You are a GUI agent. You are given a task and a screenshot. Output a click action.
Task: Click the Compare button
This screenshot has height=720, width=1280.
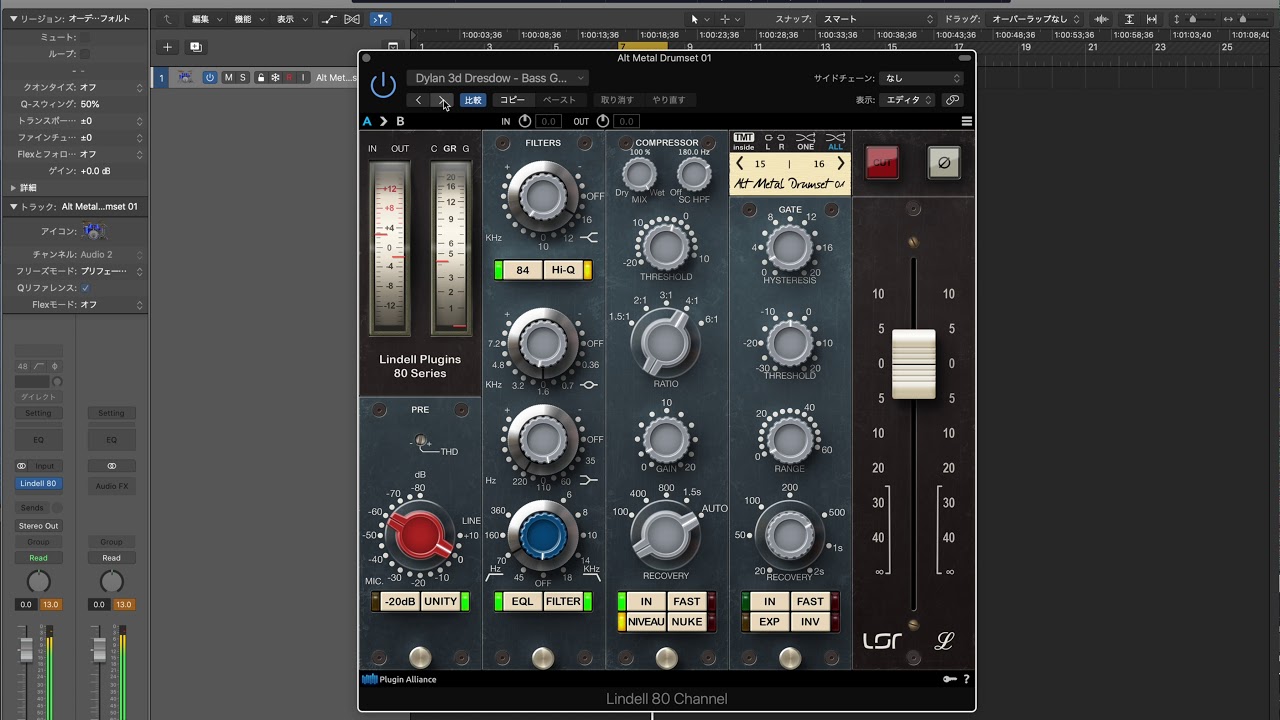click(x=473, y=100)
